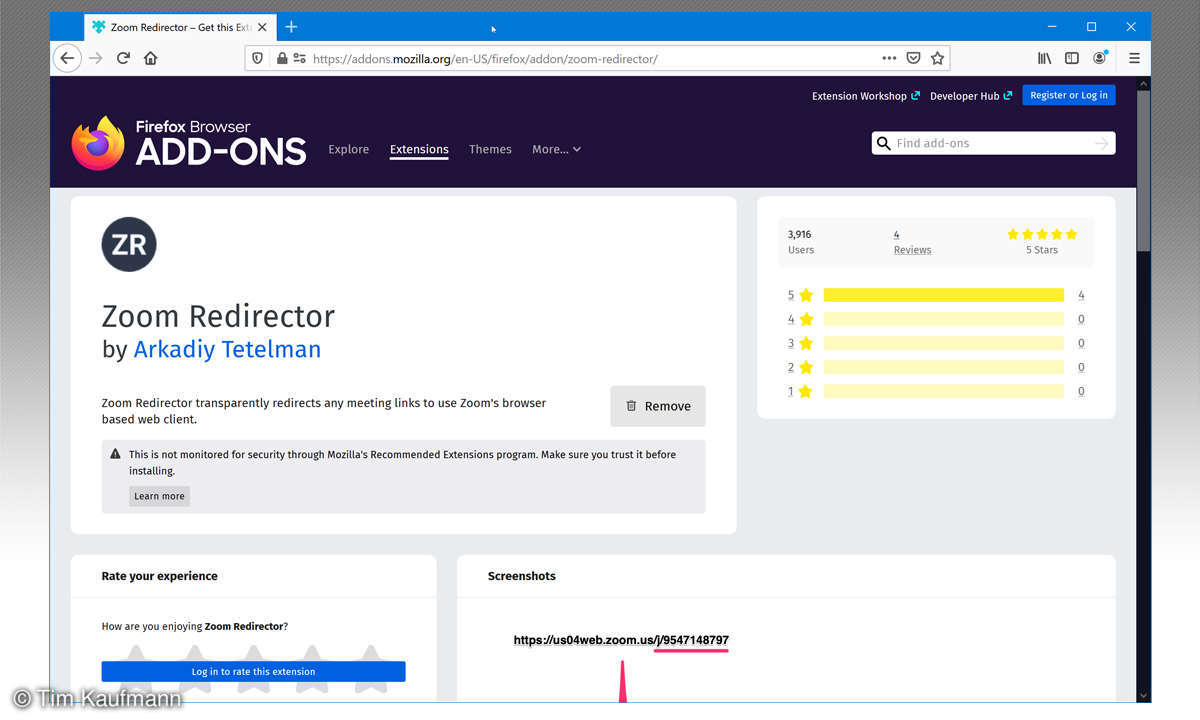Select the 5-star rating bar
Image resolution: width=1200 pixels, height=720 pixels.
pyautogui.click(x=942, y=295)
